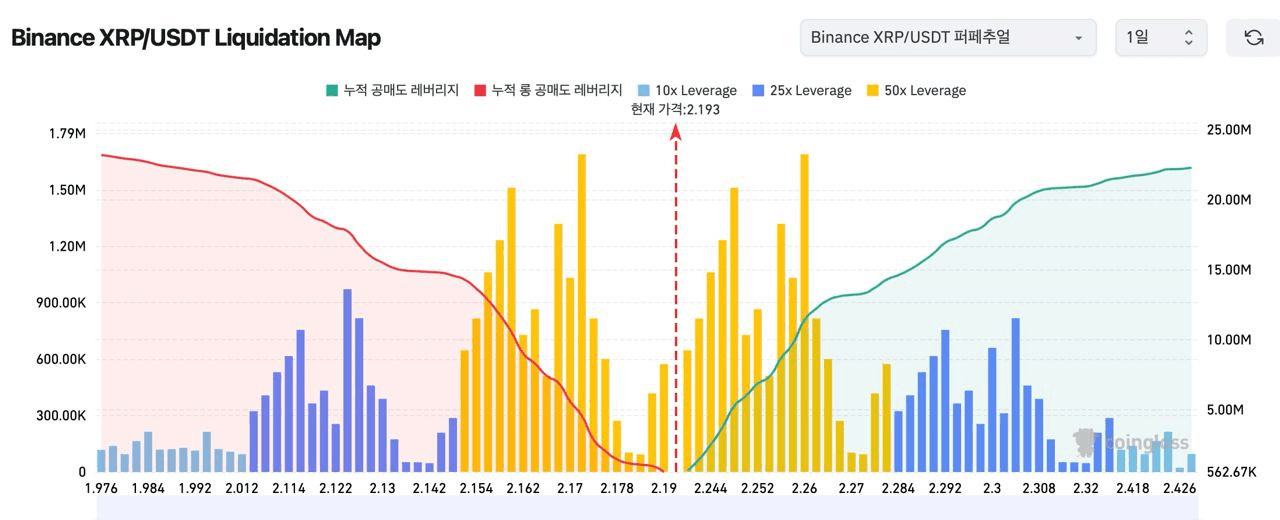Click the red dashed current price line
The width and height of the screenshot is (1280, 520).
pos(676,300)
